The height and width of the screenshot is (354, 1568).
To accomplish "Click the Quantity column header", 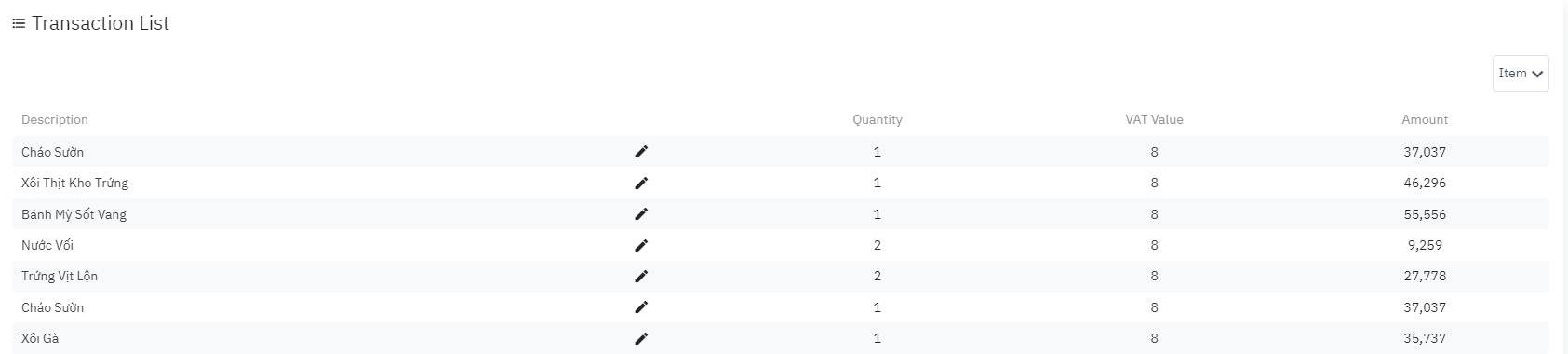I will point(878,119).
